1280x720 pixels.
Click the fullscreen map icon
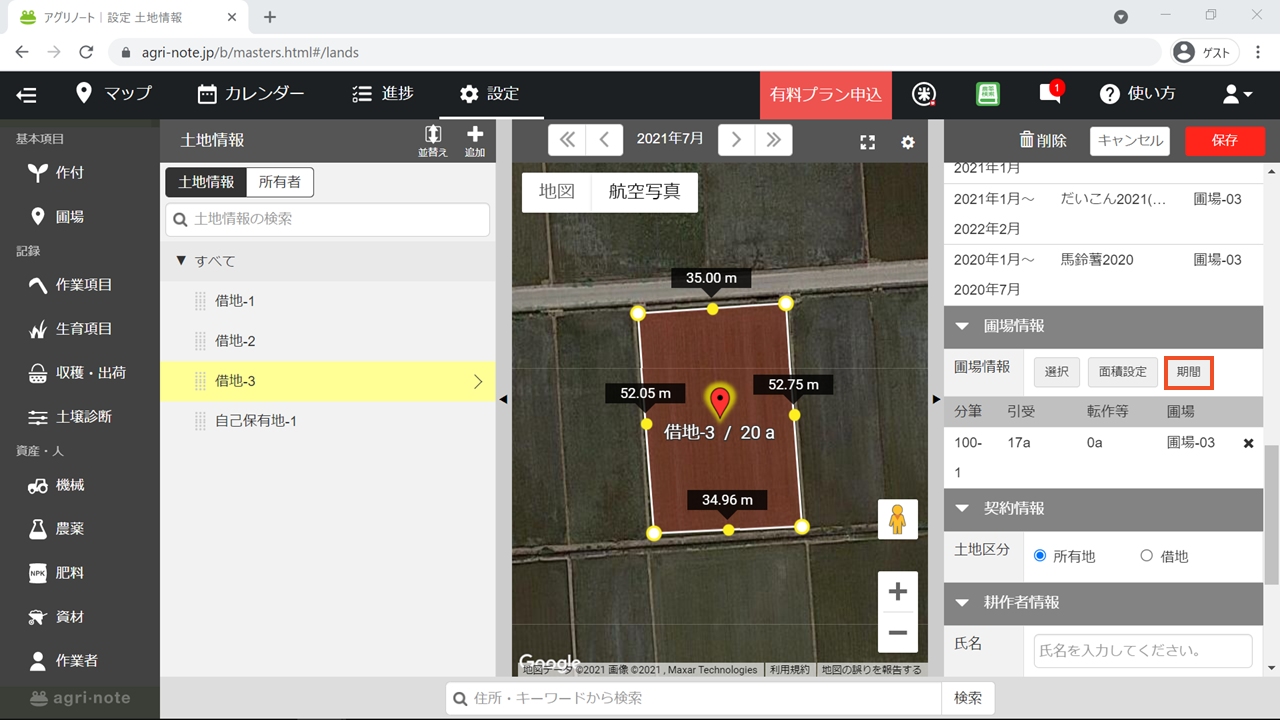(x=868, y=142)
